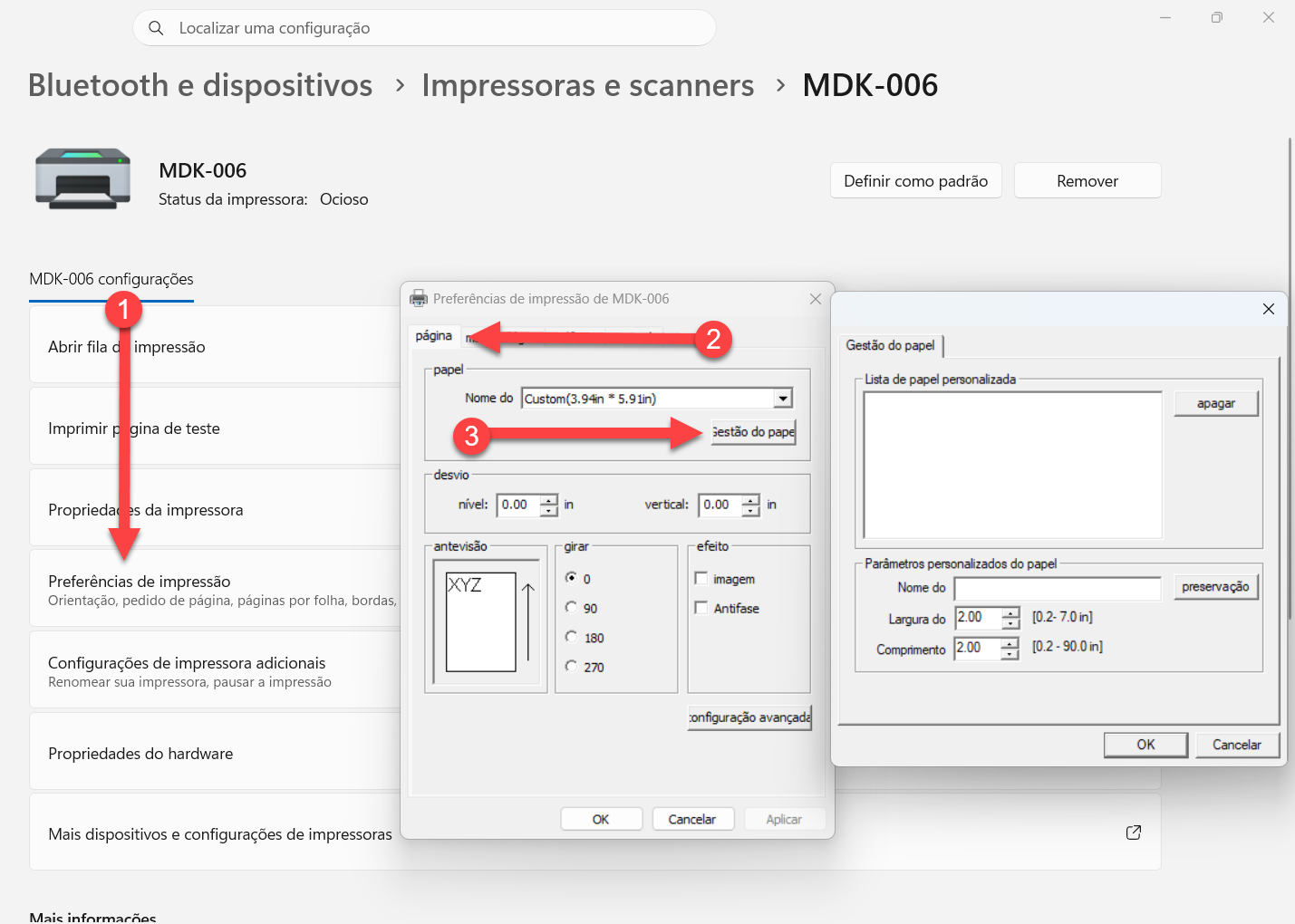This screenshot has height=924, width=1295.
Task: Go back to Impressoras e scanners
Action: [588, 85]
